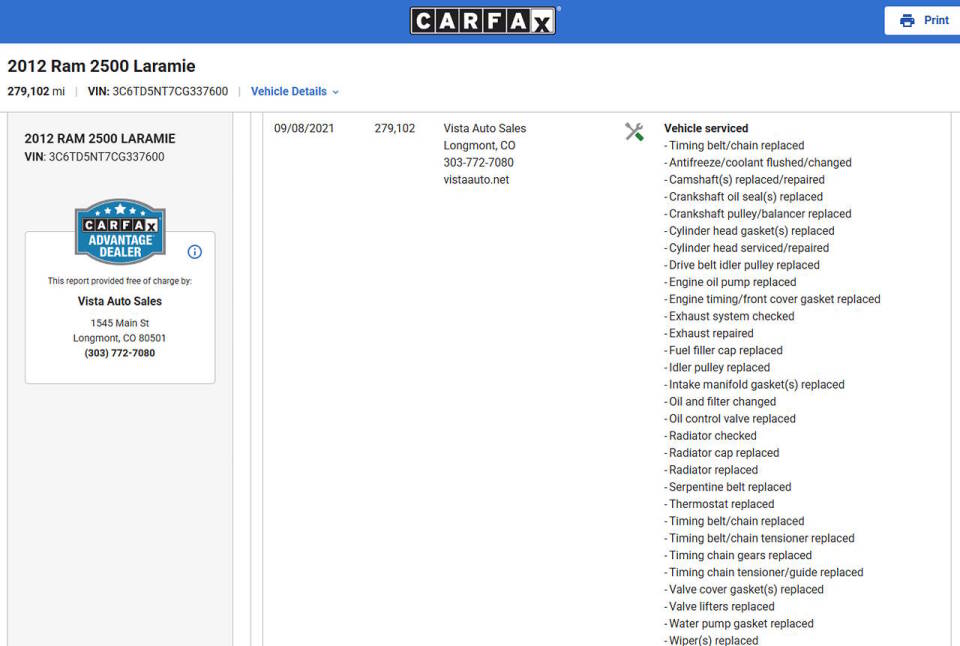Select Timing chain tensioner/guide replaced entry
This screenshot has width=960, height=646.
coord(763,573)
